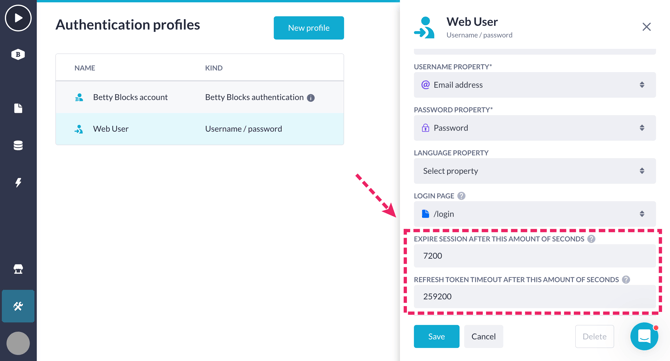Expand the Language Property Select property dropdown
The width and height of the screenshot is (670, 361).
pos(535,171)
